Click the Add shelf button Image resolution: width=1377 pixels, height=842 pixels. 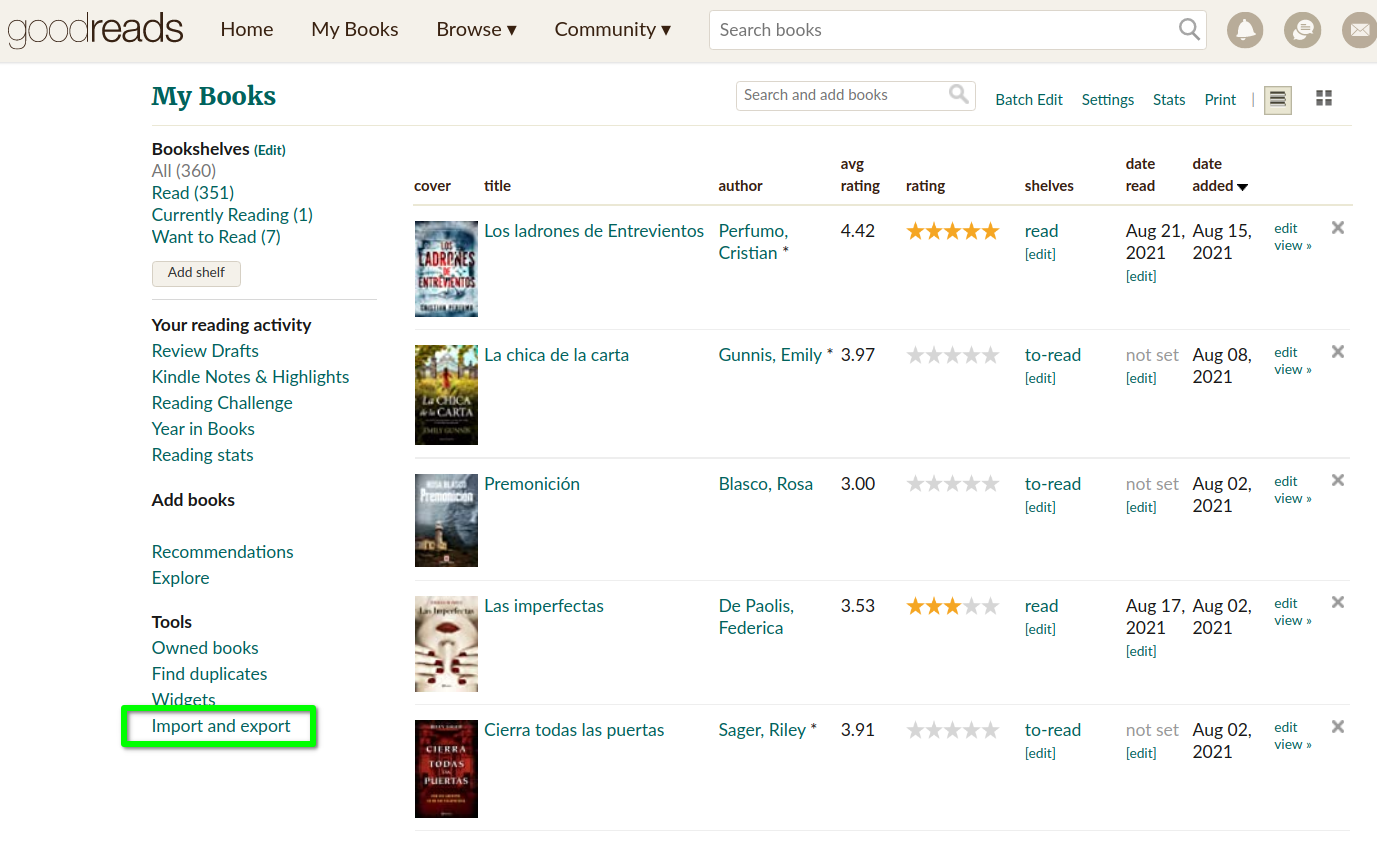[x=196, y=273]
